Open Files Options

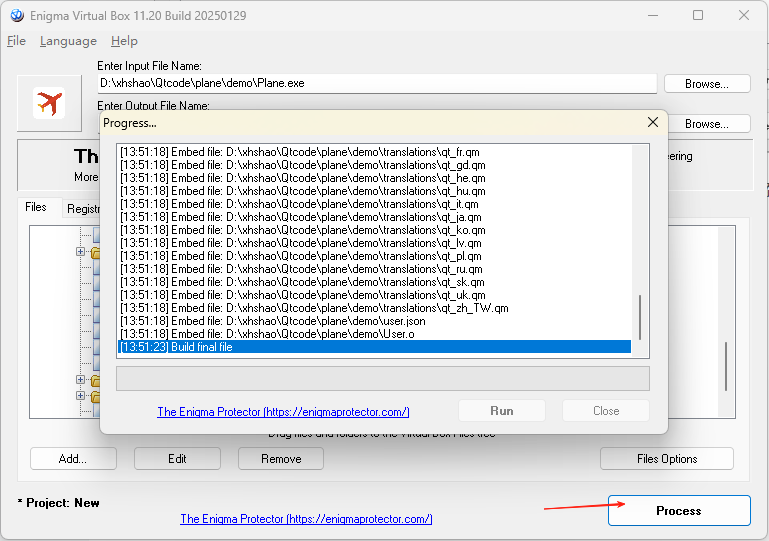(667, 459)
